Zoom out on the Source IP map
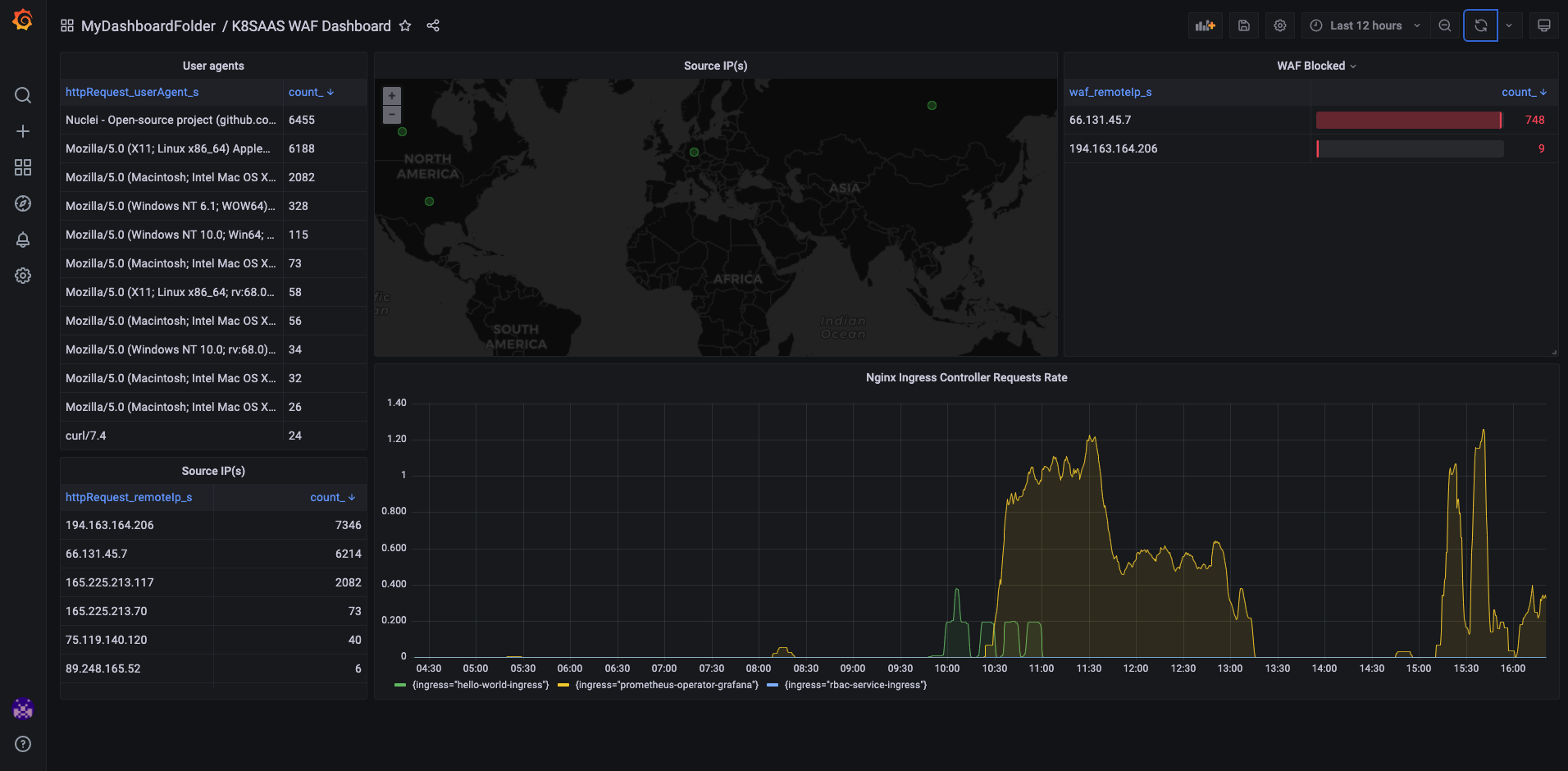The image size is (1568, 771). 392,115
